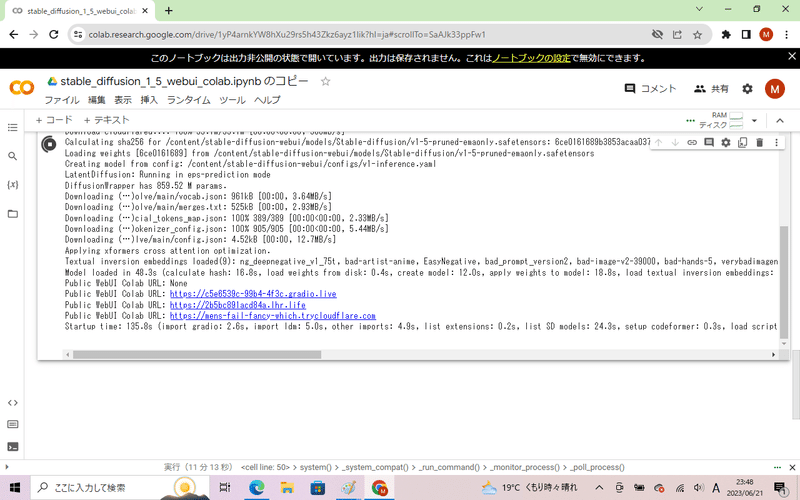Open the code snippets panel

pyautogui.click(x=13, y=403)
